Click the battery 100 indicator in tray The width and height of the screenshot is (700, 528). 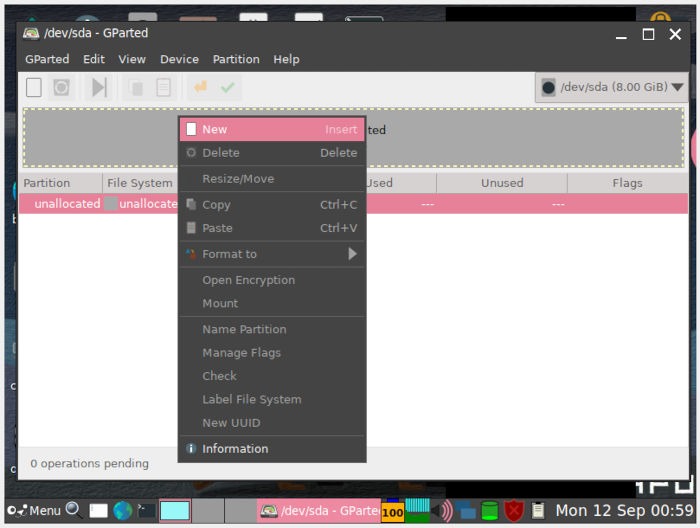coord(392,511)
